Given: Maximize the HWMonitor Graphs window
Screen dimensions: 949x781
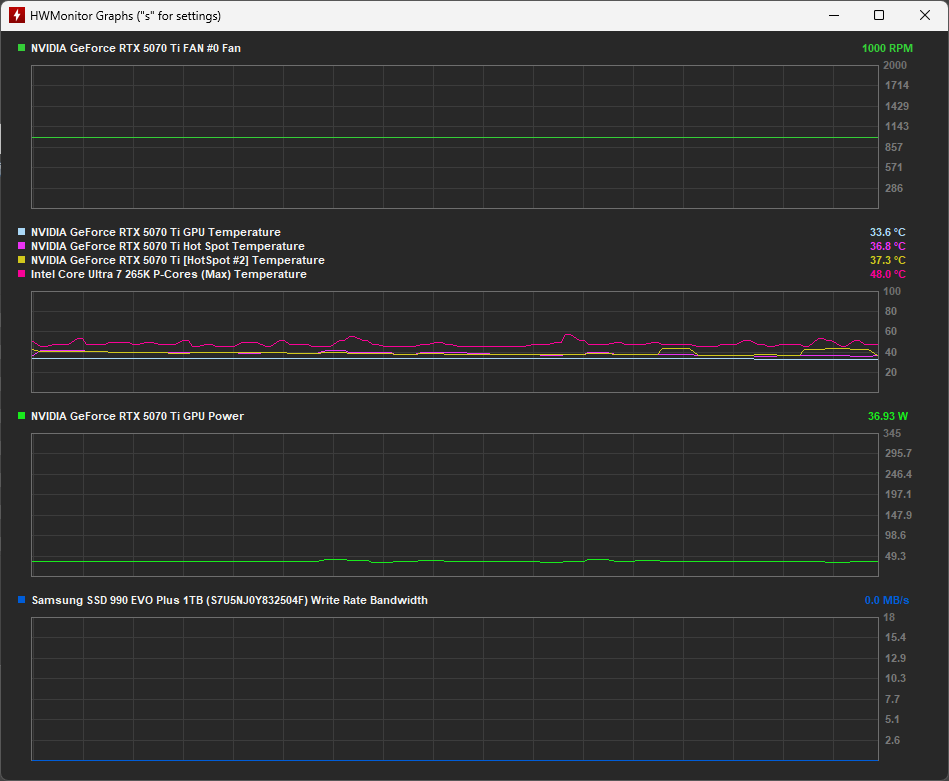Looking at the screenshot, I should pyautogui.click(x=879, y=15).
